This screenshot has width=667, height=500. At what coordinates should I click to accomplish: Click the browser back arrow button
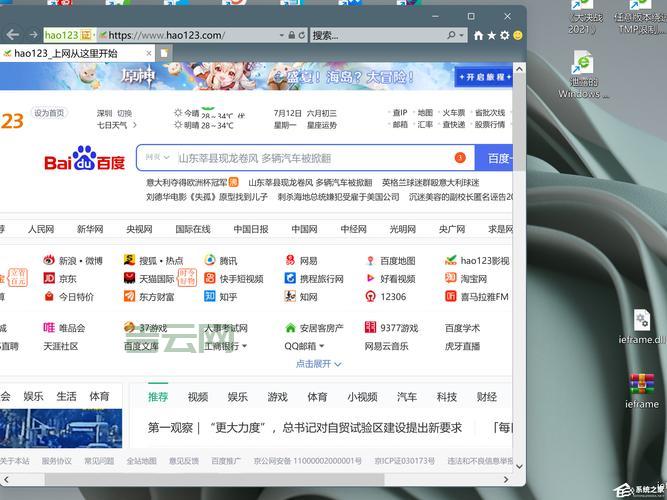pos(13,35)
